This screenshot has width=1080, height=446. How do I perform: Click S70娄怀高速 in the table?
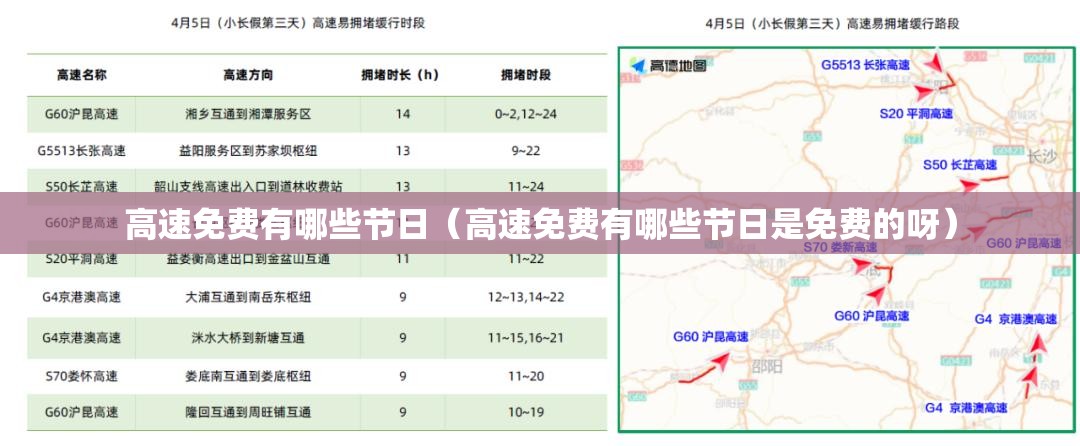coord(81,376)
